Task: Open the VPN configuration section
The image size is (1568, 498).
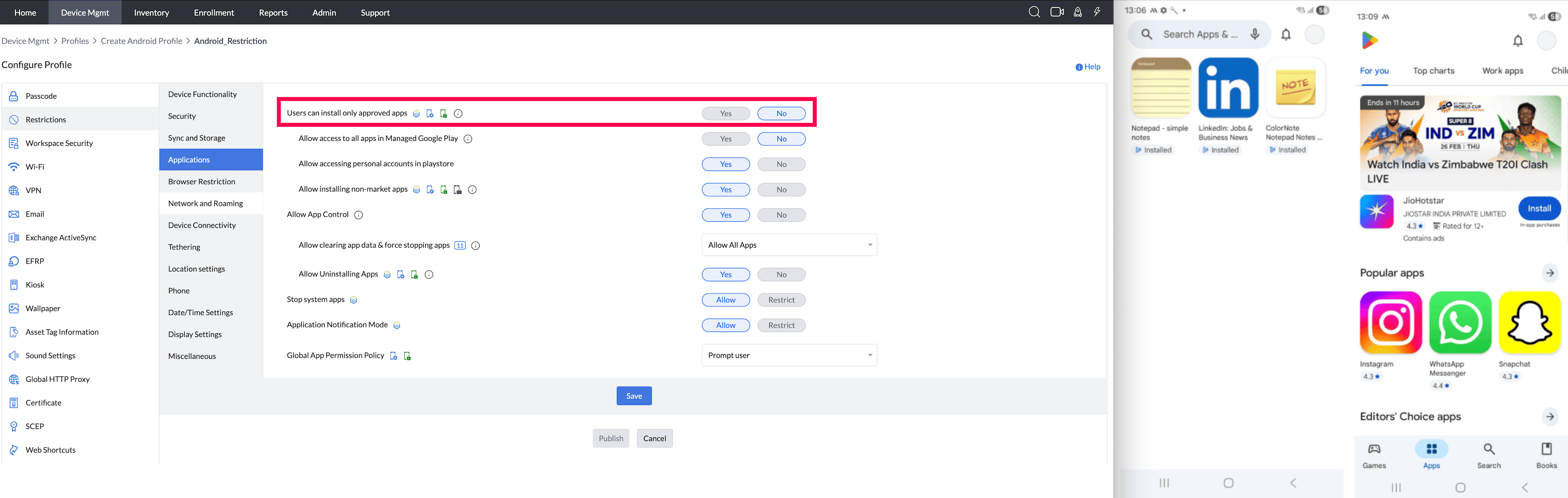Action: [x=34, y=190]
